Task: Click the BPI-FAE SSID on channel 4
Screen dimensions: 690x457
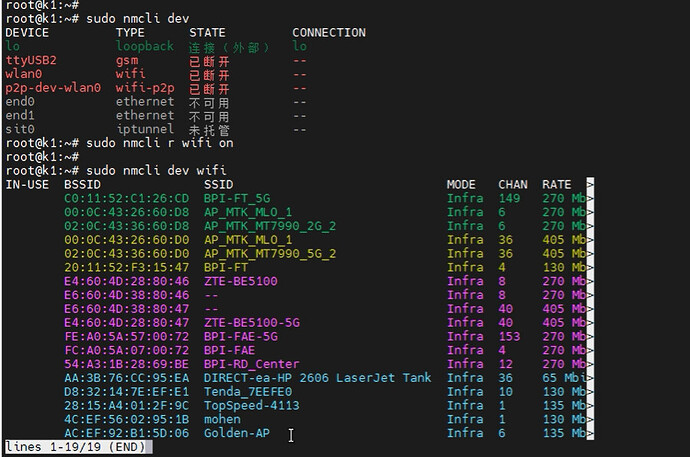Action: [229, 351]
